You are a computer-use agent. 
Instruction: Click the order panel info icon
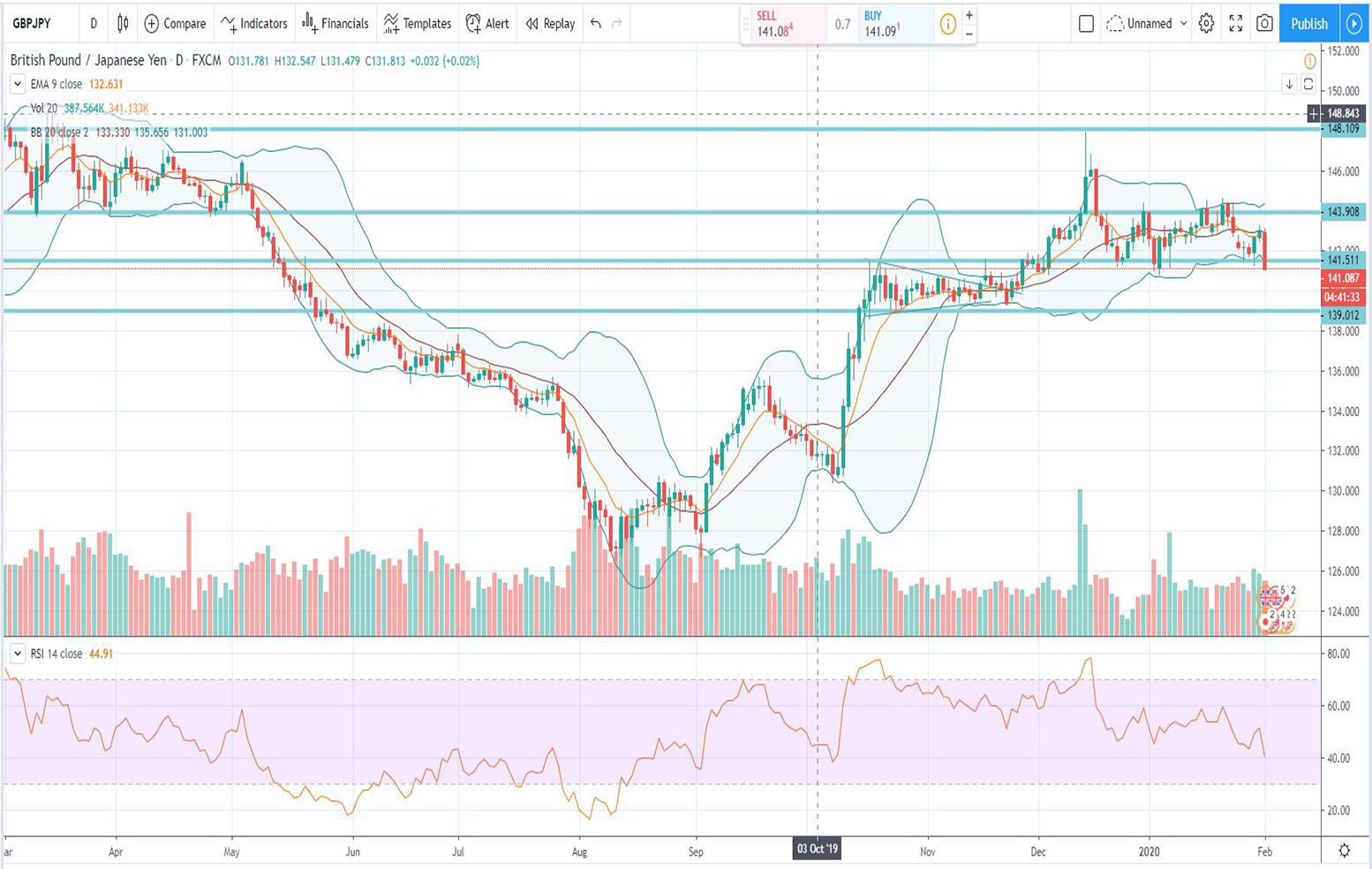coord(947,25)
